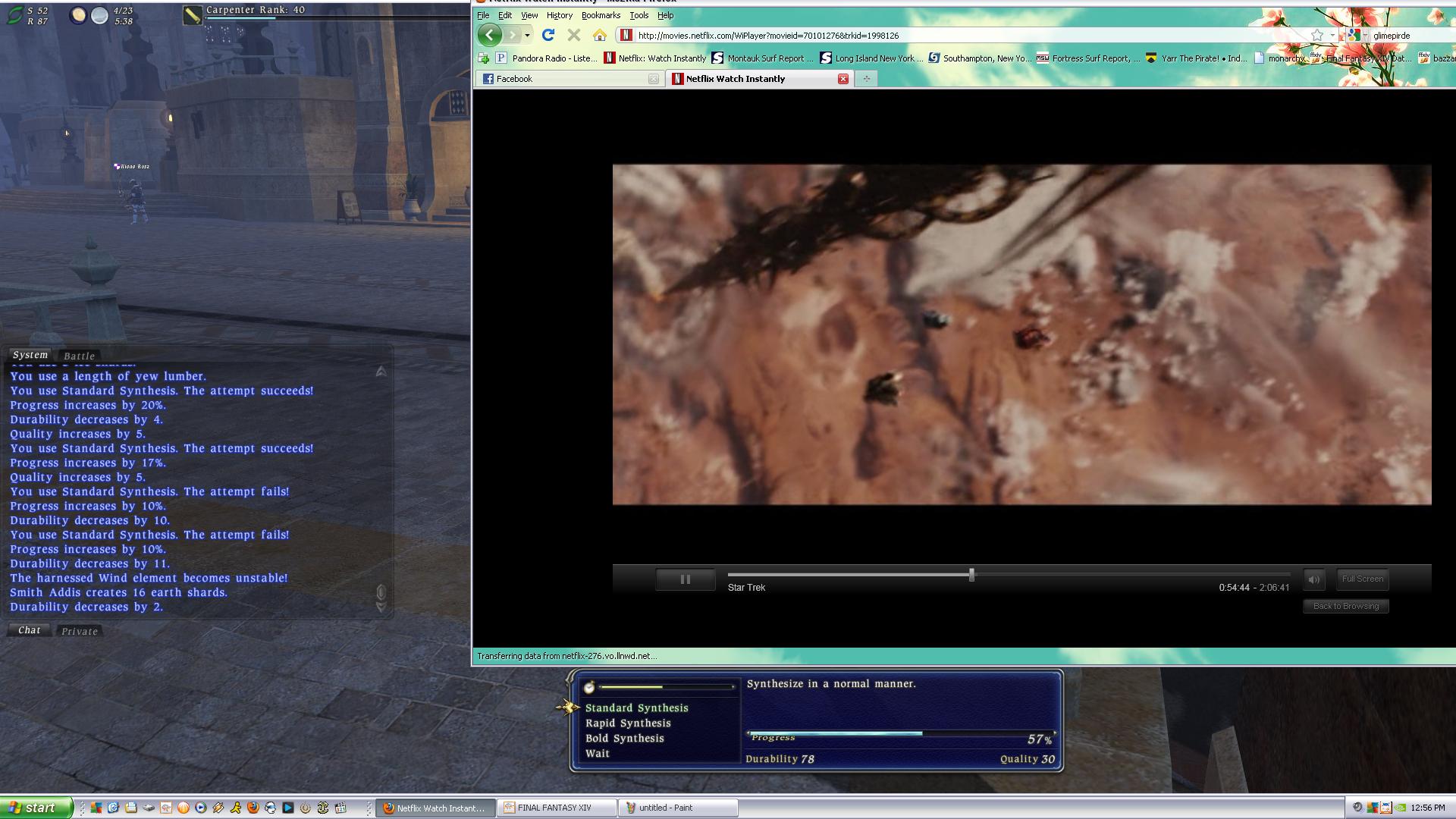Go back in Firefox
1456x819 pixels.
coord(489,35)
